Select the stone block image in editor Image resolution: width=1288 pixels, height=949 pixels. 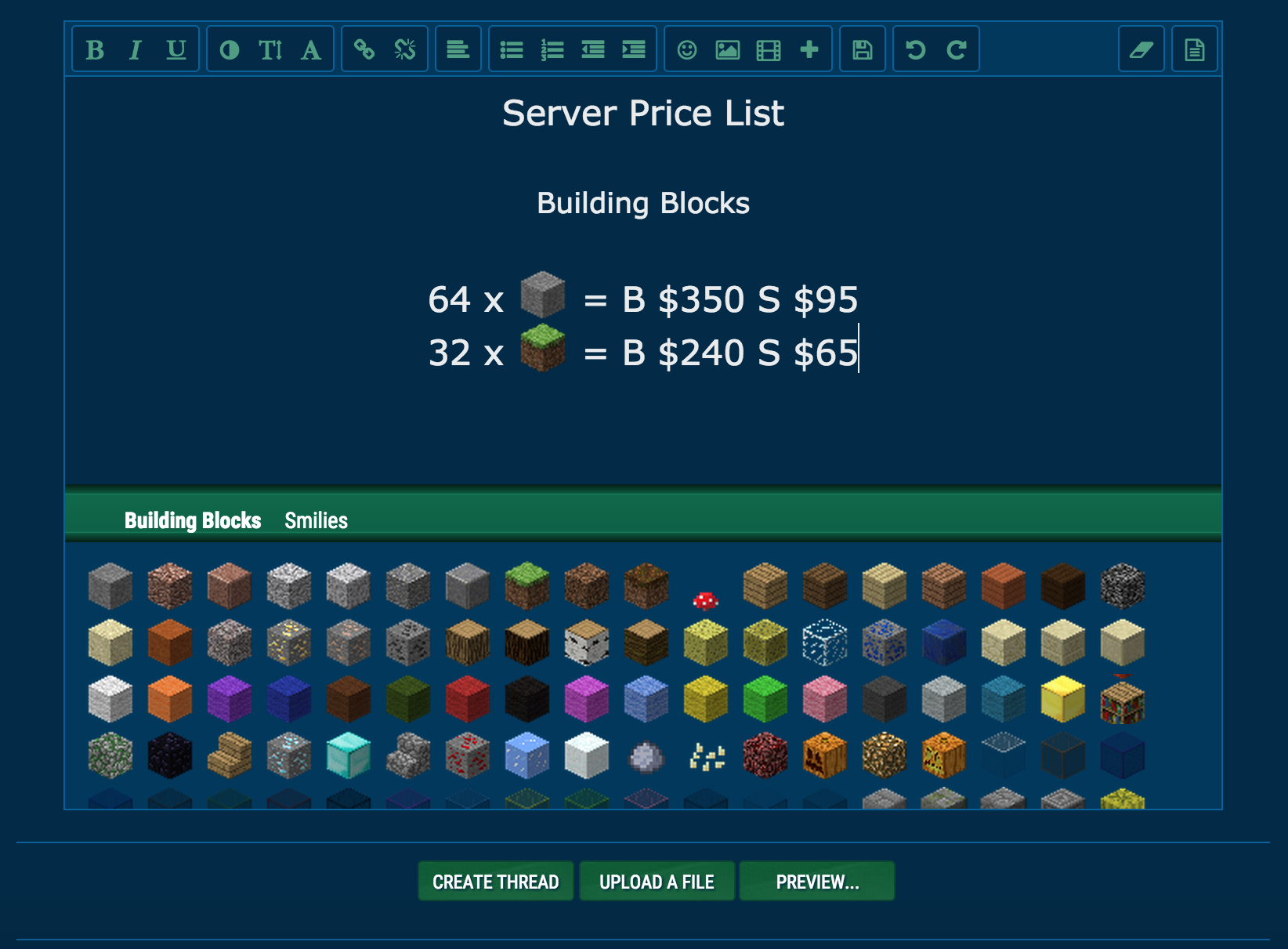[543, 295]
